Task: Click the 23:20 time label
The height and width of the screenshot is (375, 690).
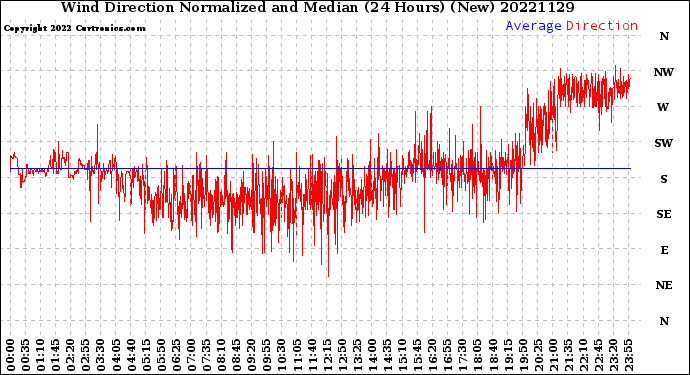Action: (614, 355)
